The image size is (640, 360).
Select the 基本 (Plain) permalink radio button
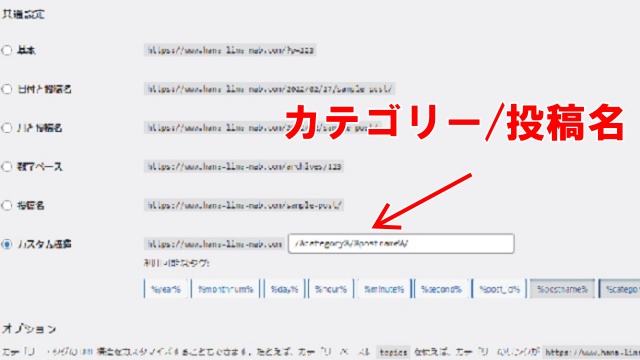(x=7, y=50)
